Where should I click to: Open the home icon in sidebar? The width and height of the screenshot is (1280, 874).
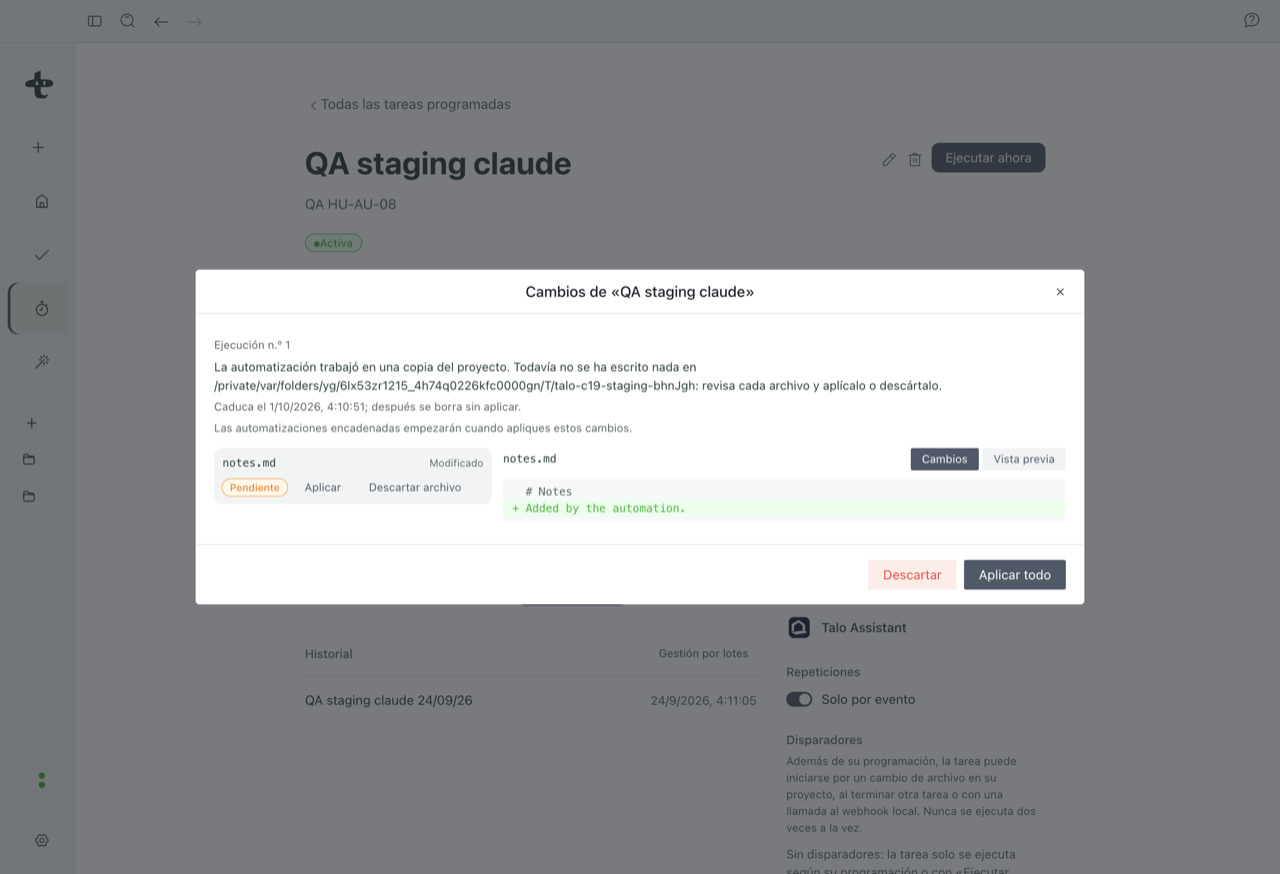(42, 201)
